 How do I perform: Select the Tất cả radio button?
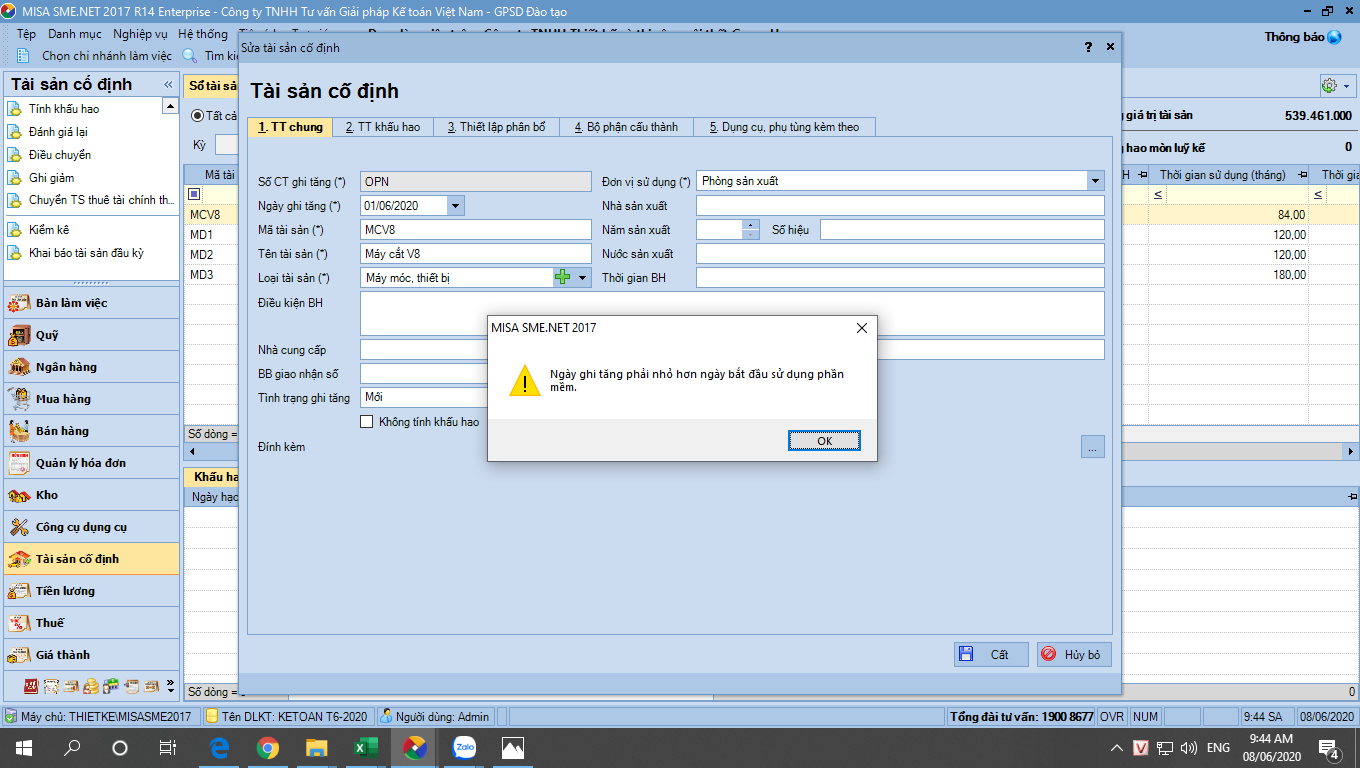[x=198, y=116]
